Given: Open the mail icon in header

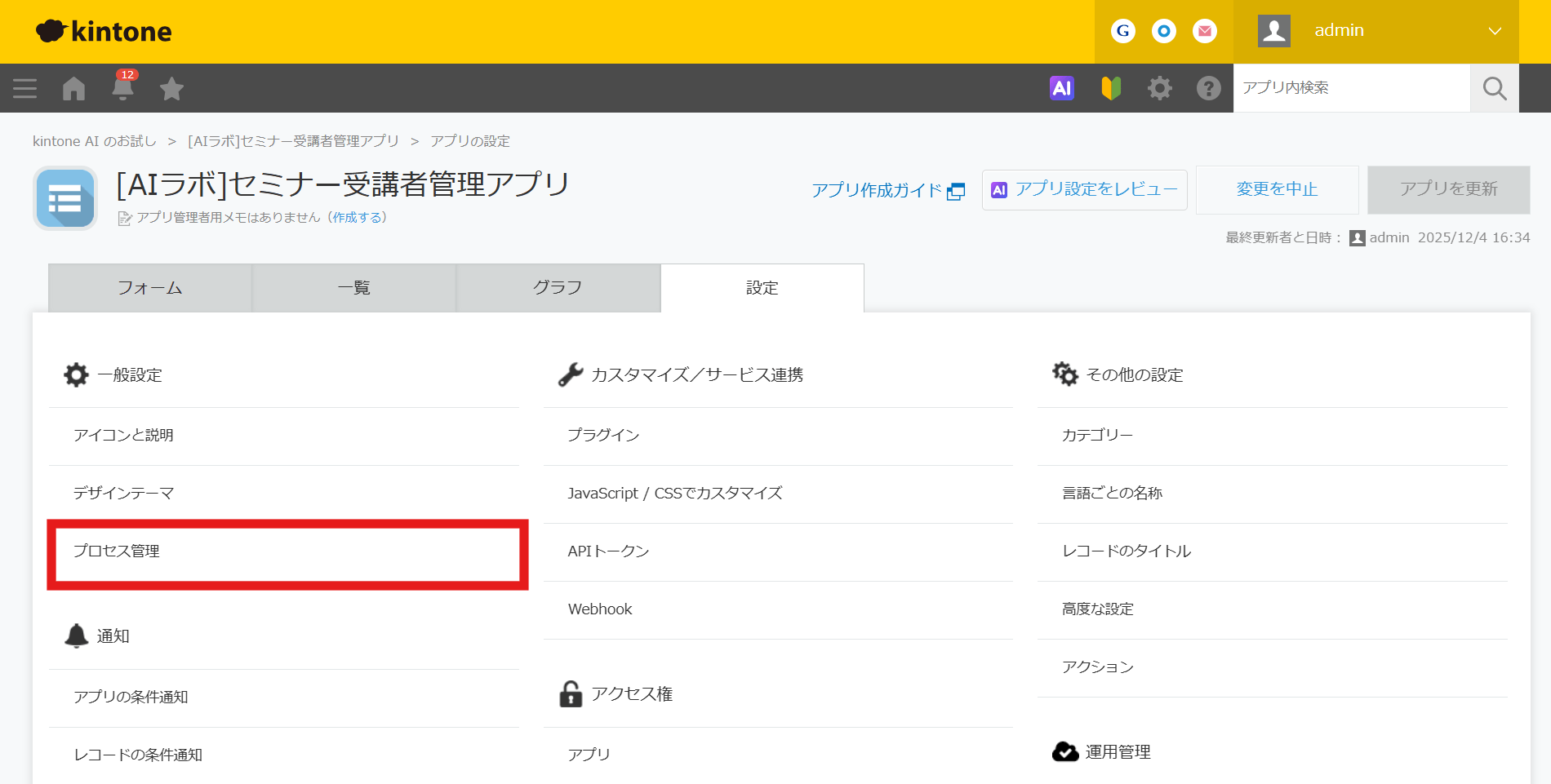Looking at the screenshot, I should (x=1204, y=31).
